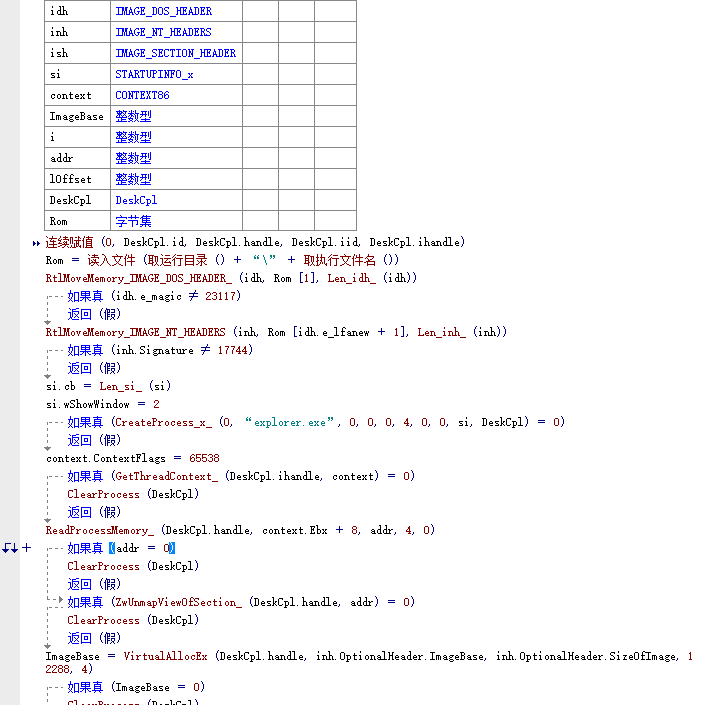Select the lOffset variable name cell
The height and width of the screenshot is (705, 708).
click(x=77, y=179)
